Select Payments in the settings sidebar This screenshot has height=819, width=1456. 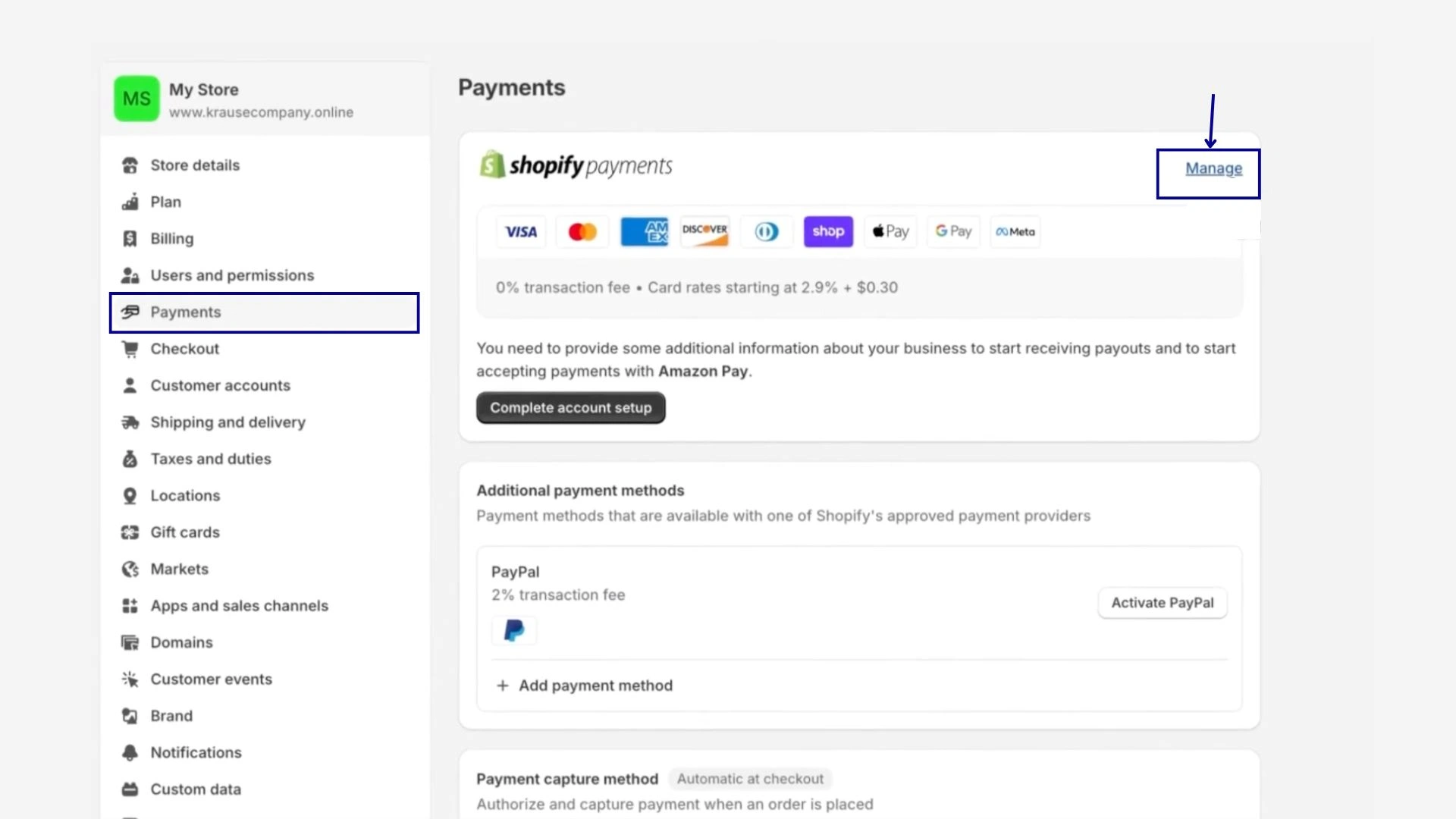coord(264,312)
